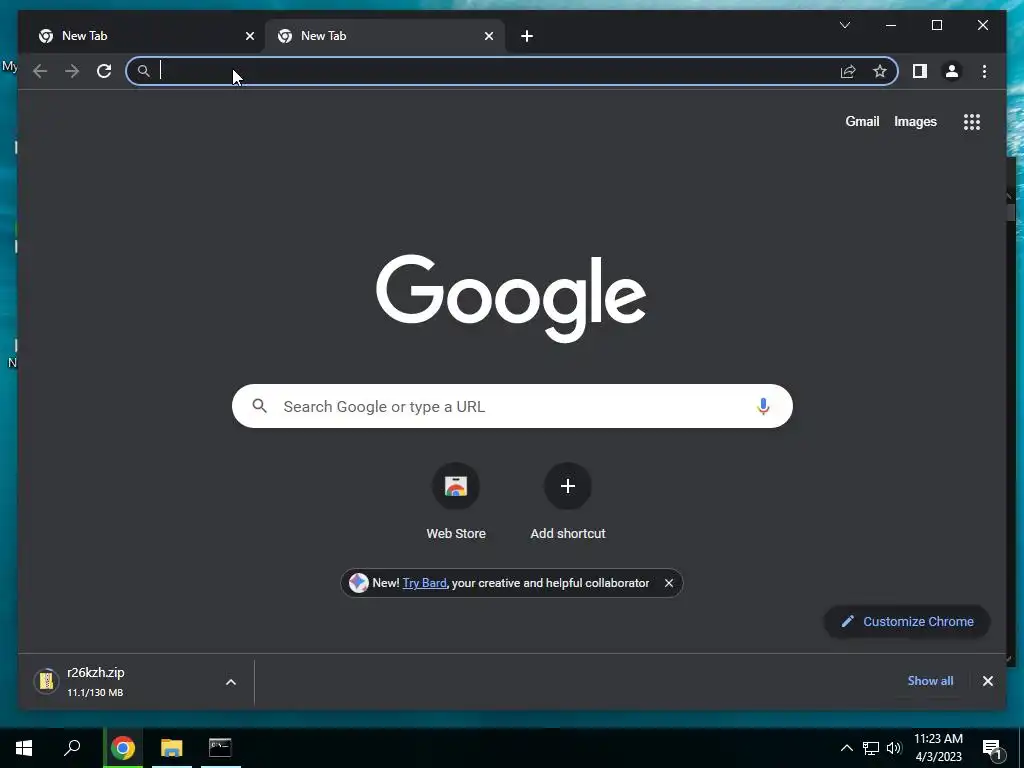Click the Web Store label

tap(456, 534)
